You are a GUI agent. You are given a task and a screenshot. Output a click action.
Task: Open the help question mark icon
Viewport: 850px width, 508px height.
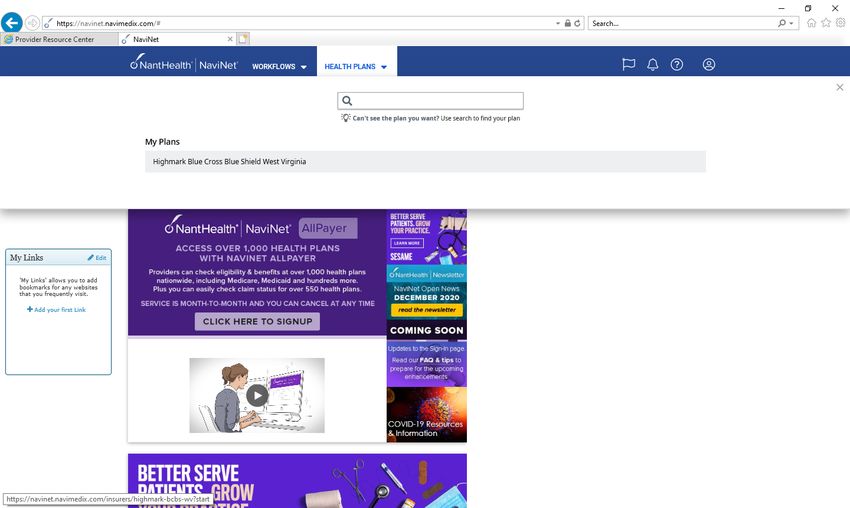(677, 65)
